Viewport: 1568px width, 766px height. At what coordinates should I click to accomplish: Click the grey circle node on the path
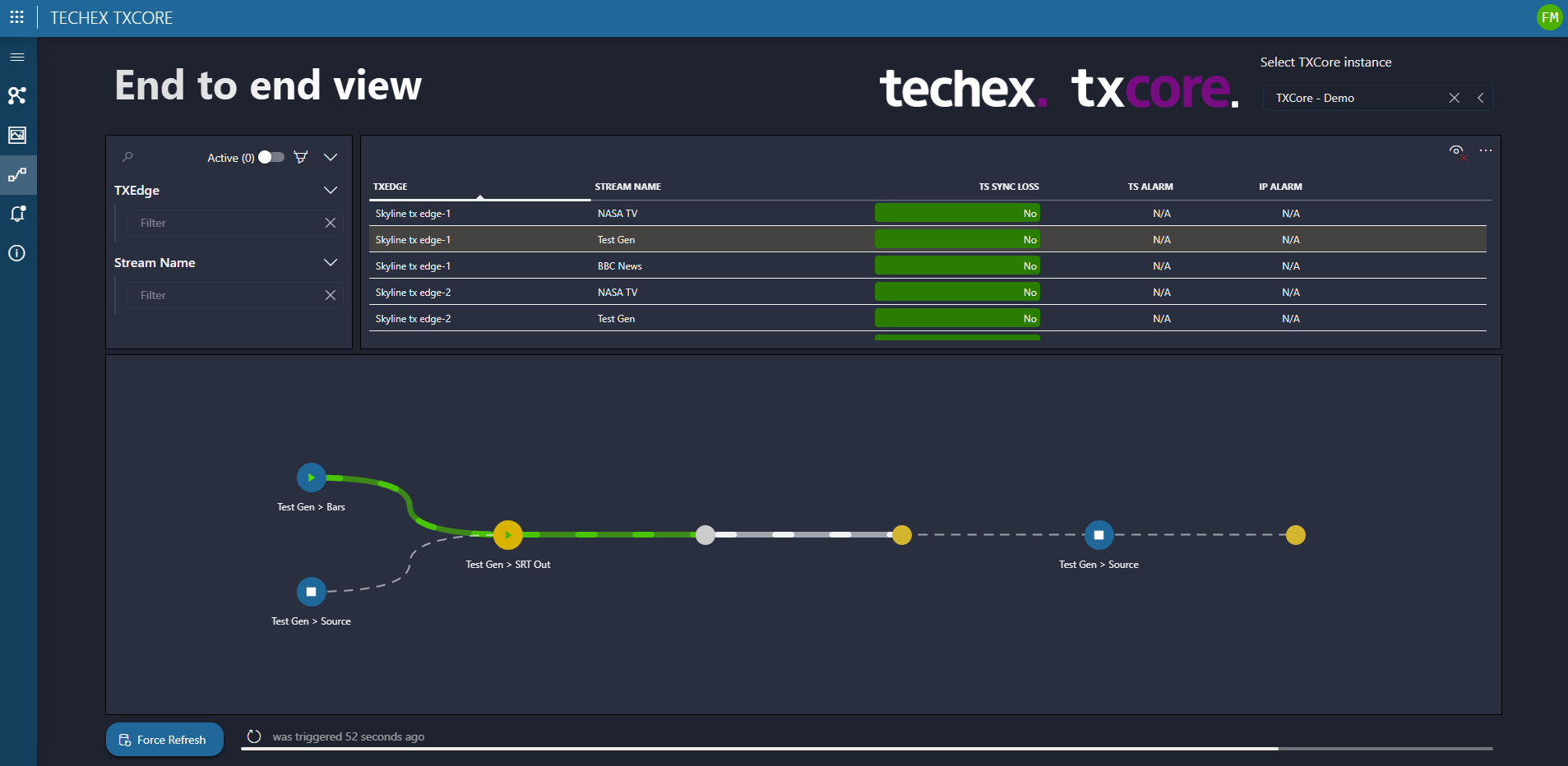pos(705,535)
